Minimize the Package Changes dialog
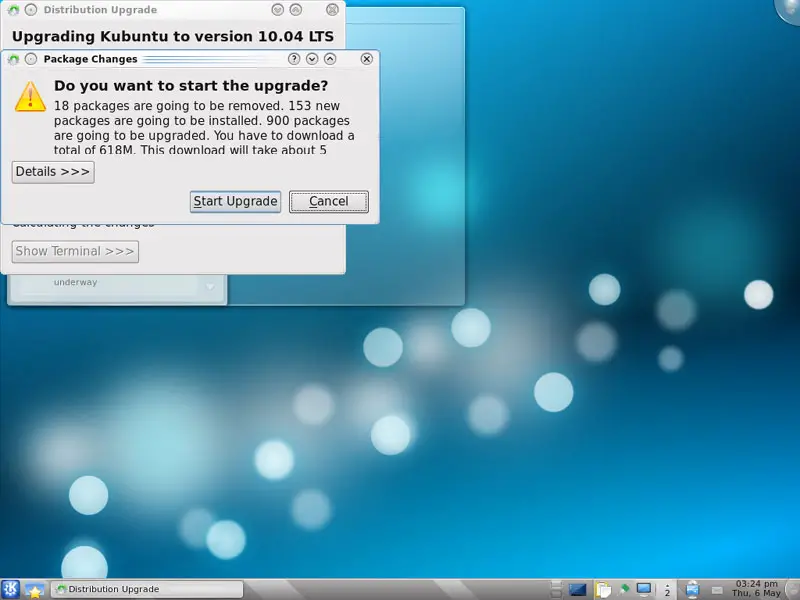 click(312, 59)
